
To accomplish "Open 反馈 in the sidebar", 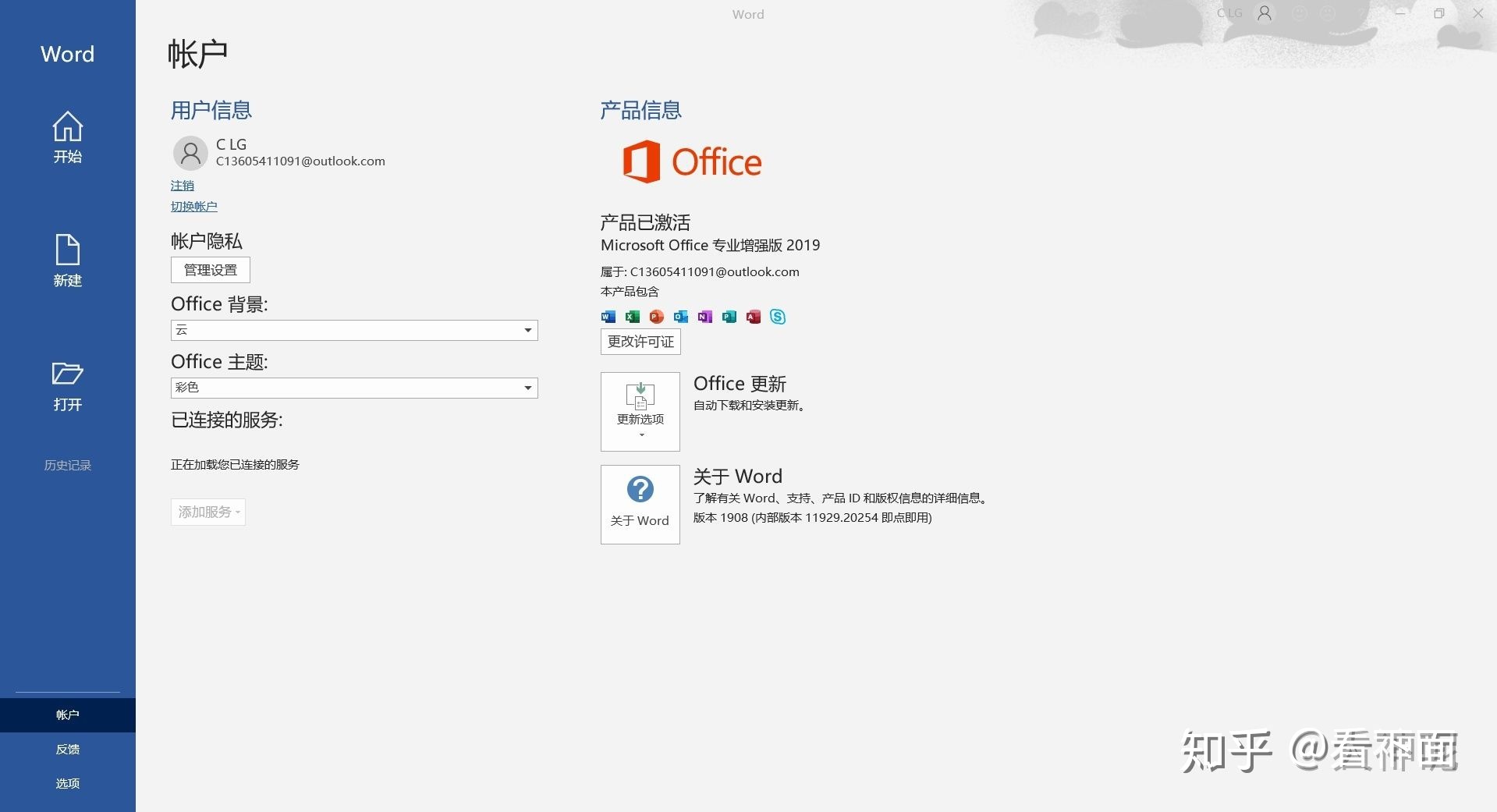I will click(x=68, y=749).
